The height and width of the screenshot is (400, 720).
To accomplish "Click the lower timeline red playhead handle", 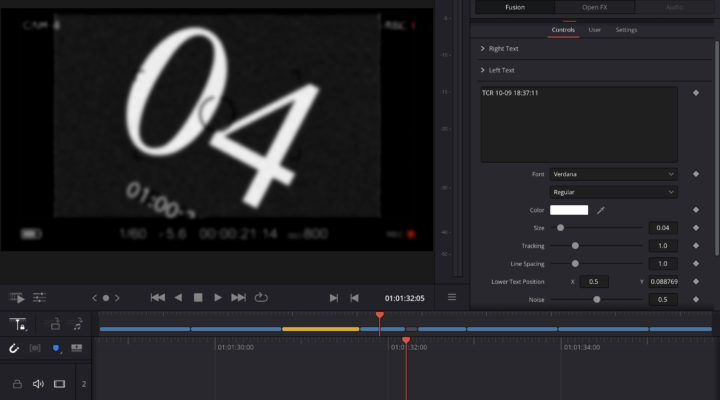I will 406,340.
